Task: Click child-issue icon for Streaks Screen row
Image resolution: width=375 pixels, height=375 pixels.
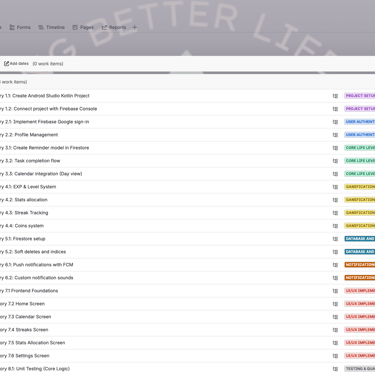Action: pos(335,330)
